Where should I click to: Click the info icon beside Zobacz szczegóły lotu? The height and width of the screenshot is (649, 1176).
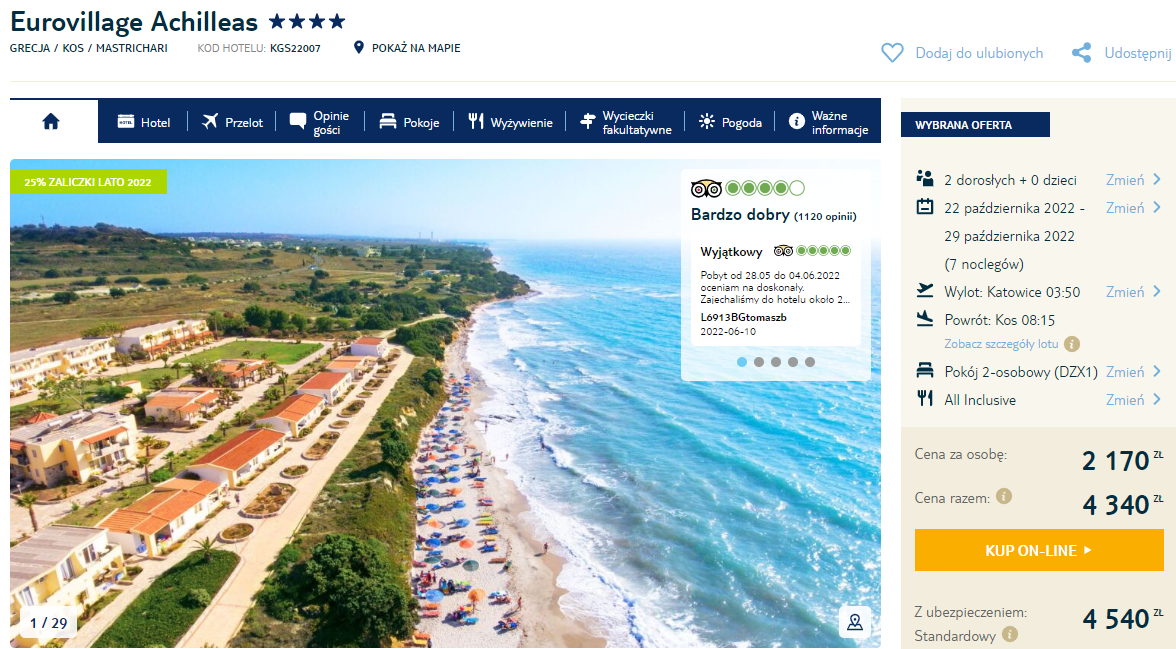tap(1072, 344)
